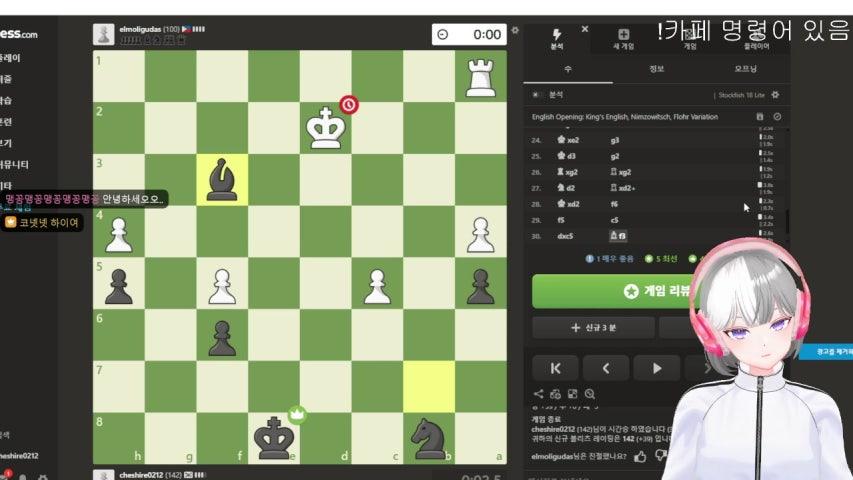853x480 pixels.
Task: Open board settings gear next to clock
Action: [x=515, y=30]
